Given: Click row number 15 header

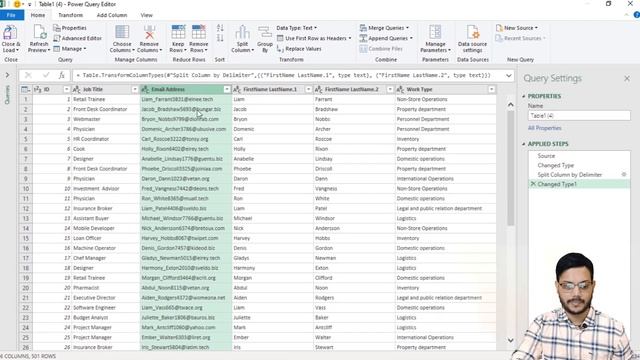Looking at the screenshot, I should 26,238.
